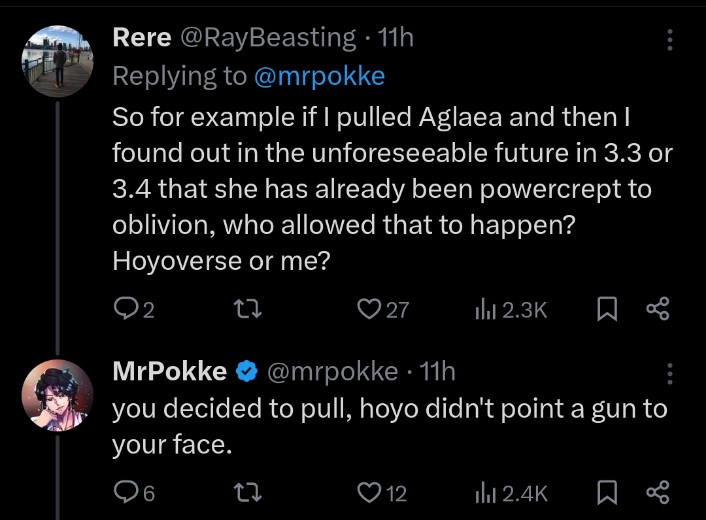
Task: Open MrPokke display name profile link
Action: (170, 371)
